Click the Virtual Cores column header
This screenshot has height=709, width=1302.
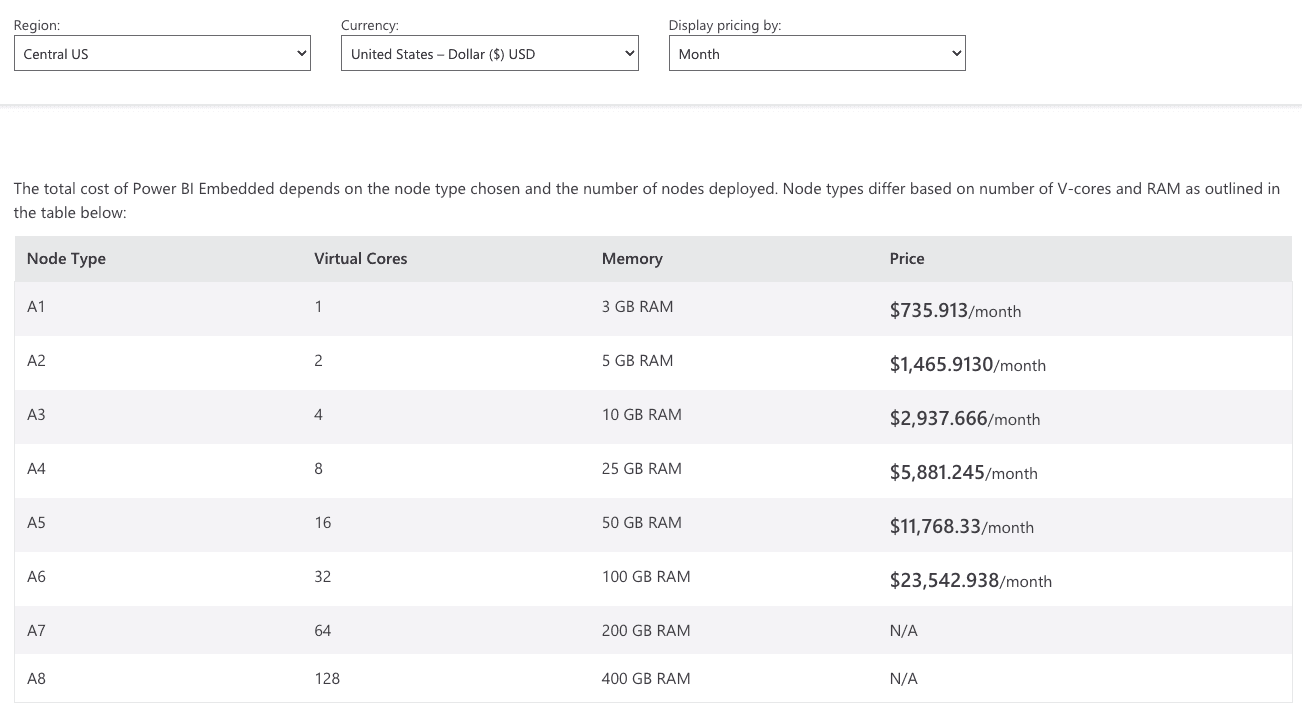(360, 258)
